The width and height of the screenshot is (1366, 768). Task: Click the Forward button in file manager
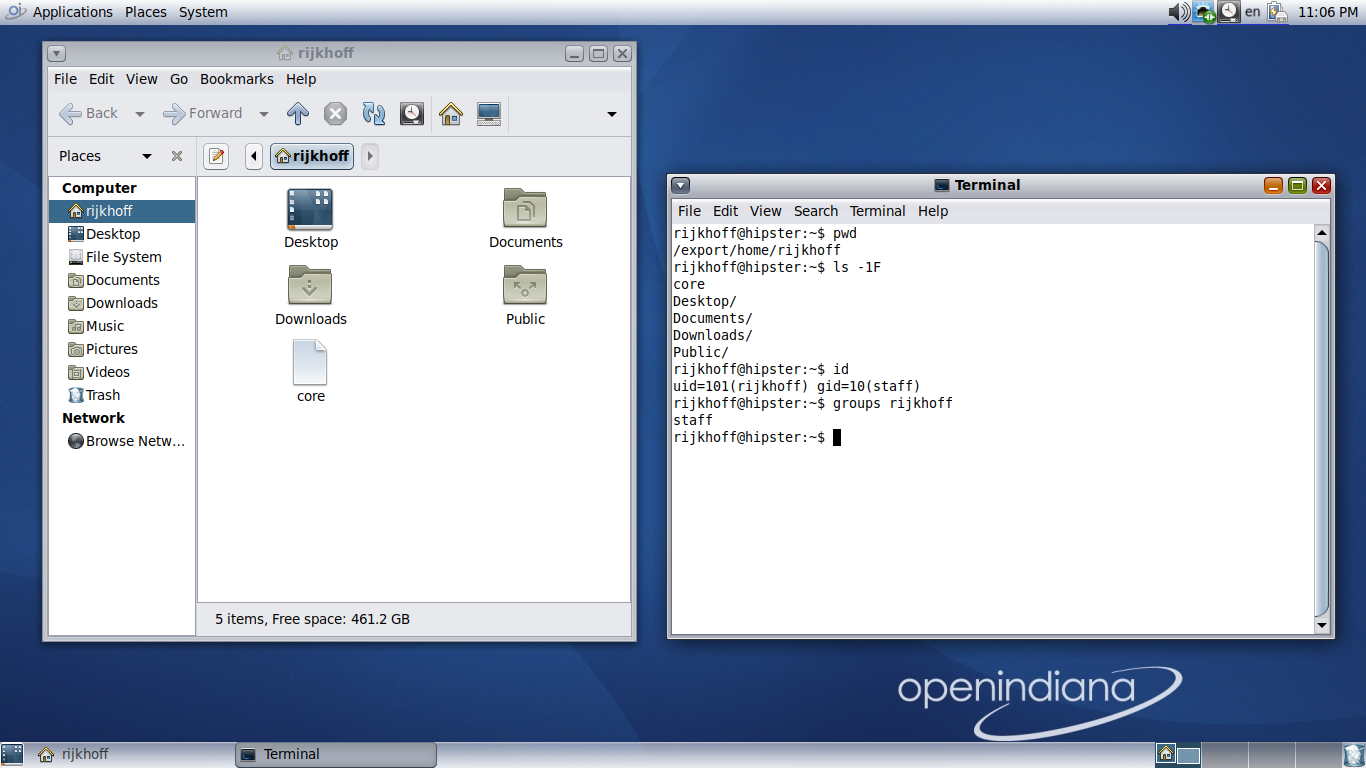(203, 113)
